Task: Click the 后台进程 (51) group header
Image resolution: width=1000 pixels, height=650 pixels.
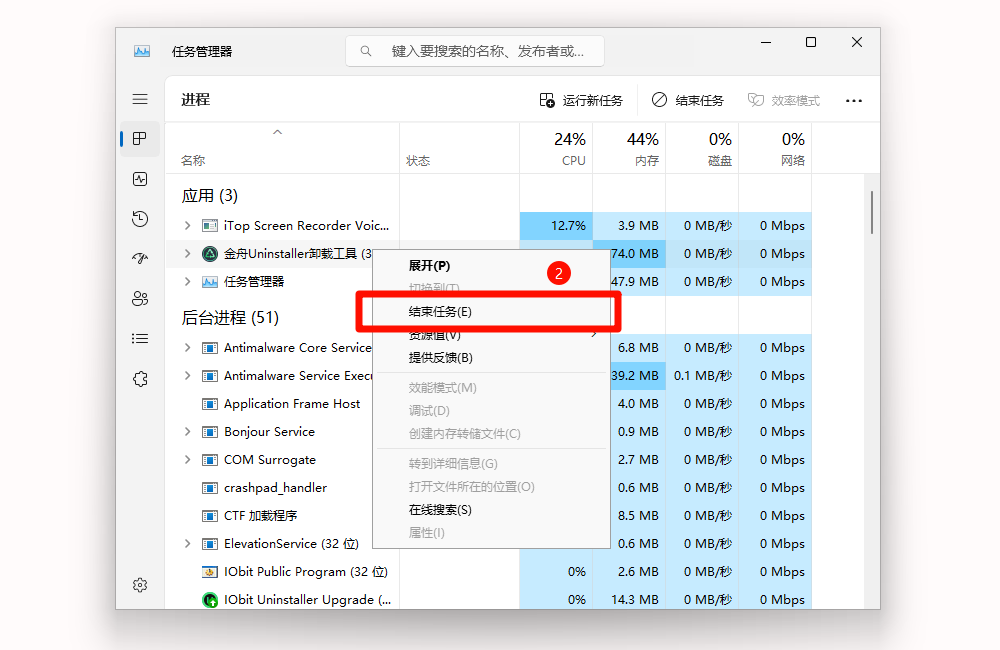Action: (x=230, y=318)
